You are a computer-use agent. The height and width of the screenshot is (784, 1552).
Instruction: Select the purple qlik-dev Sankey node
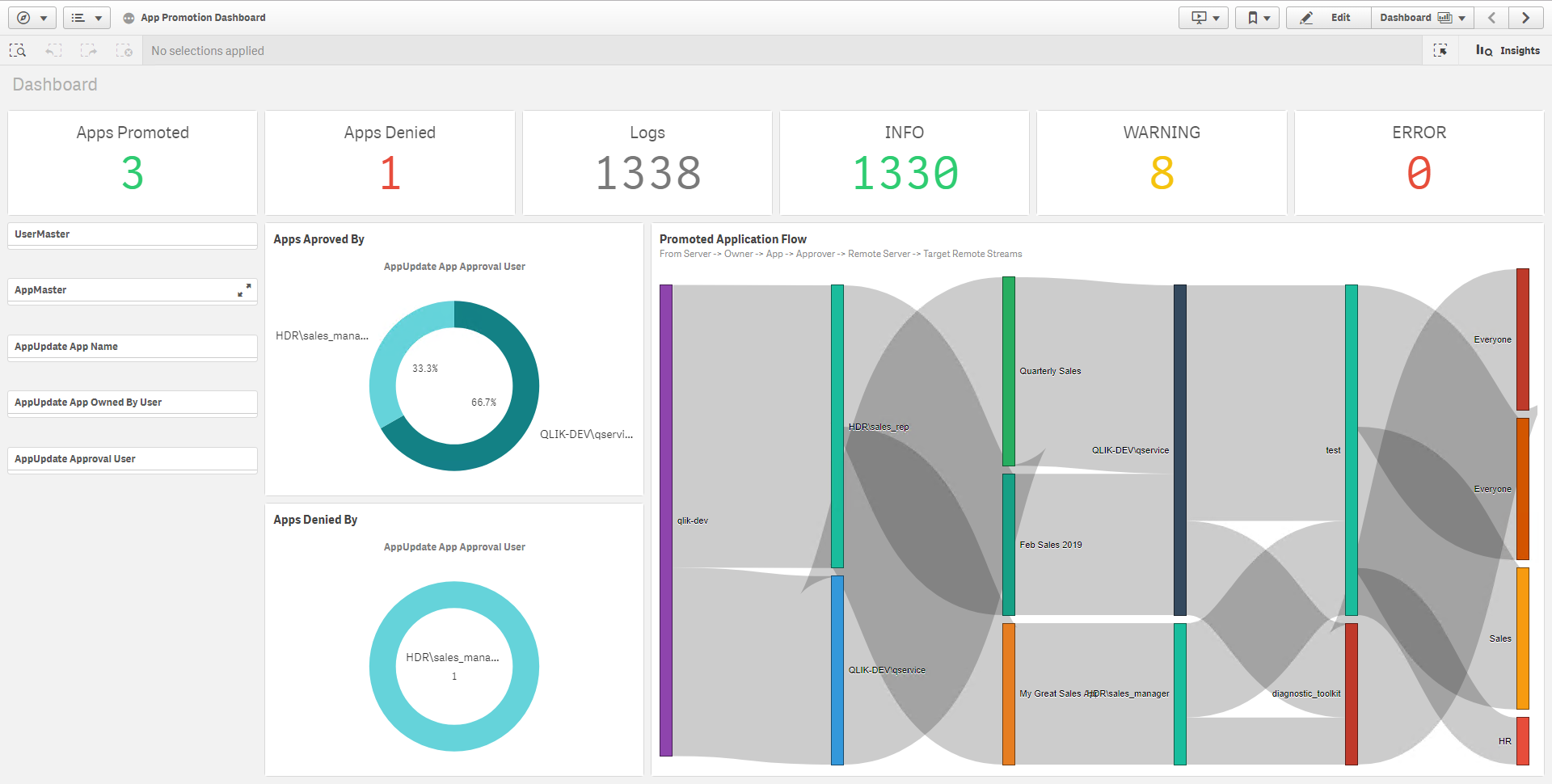click(x=666, y=521)
